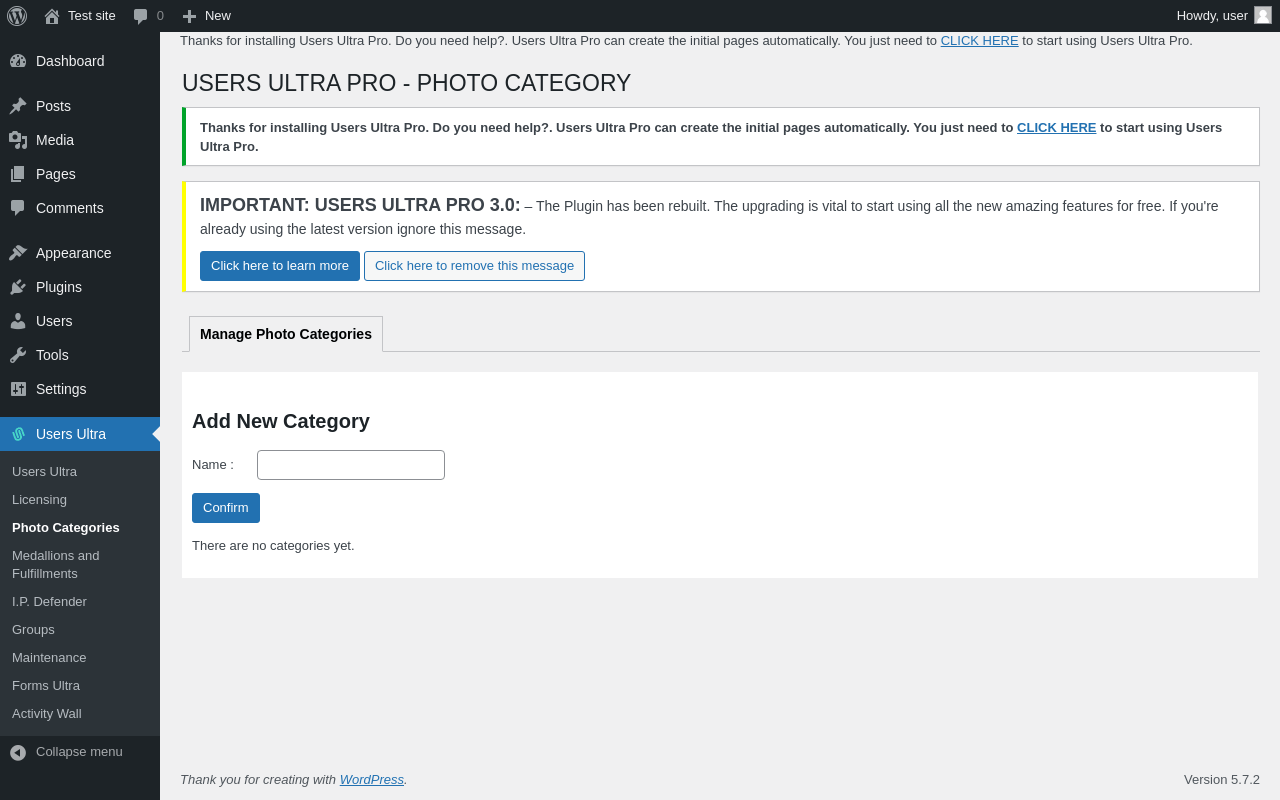The height and width of the screenshot is (800, 1280).
Task: Click Test site in admin bar
Action: pos(92,16)
